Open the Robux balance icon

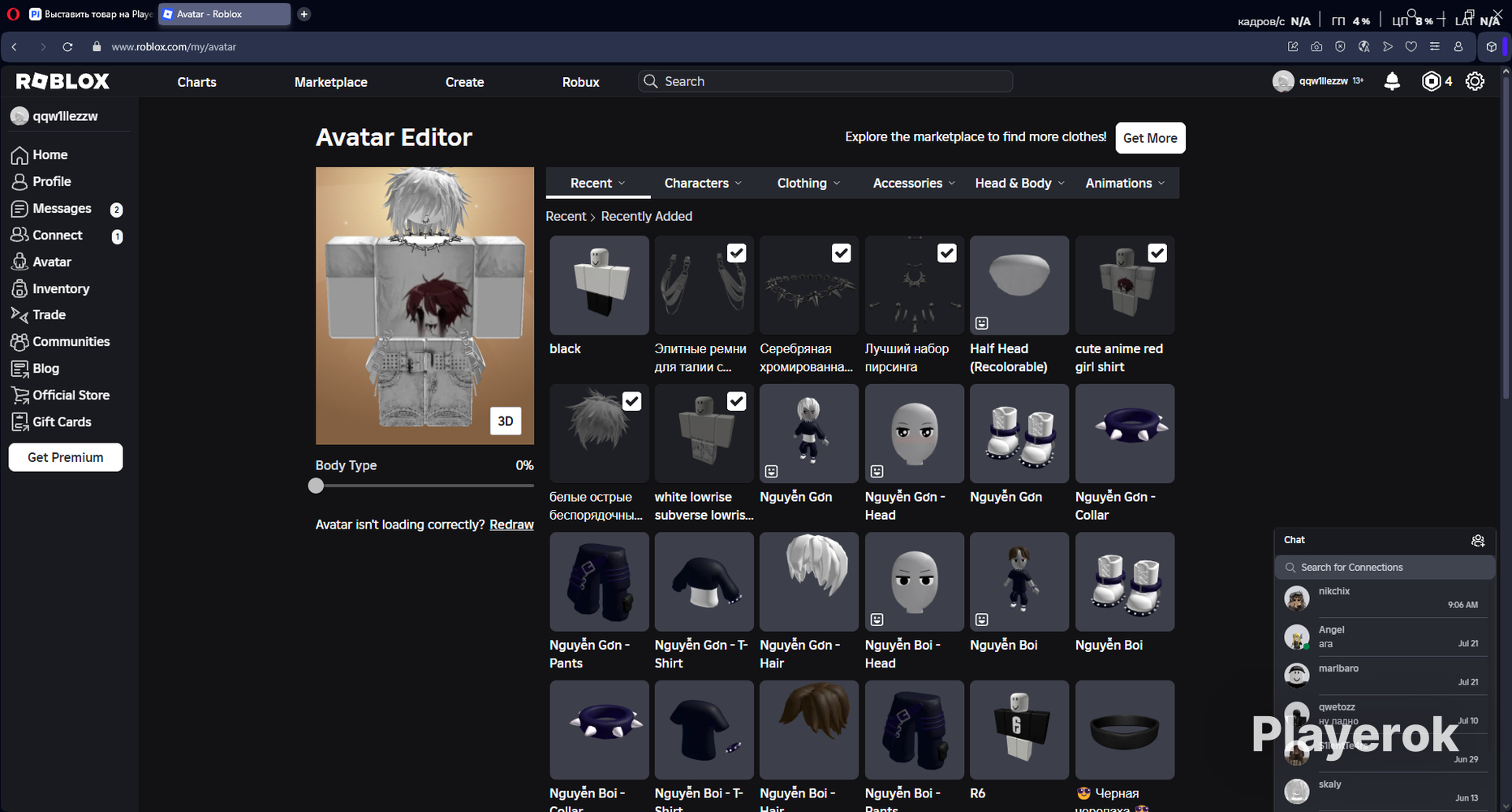coord(1431,81)
